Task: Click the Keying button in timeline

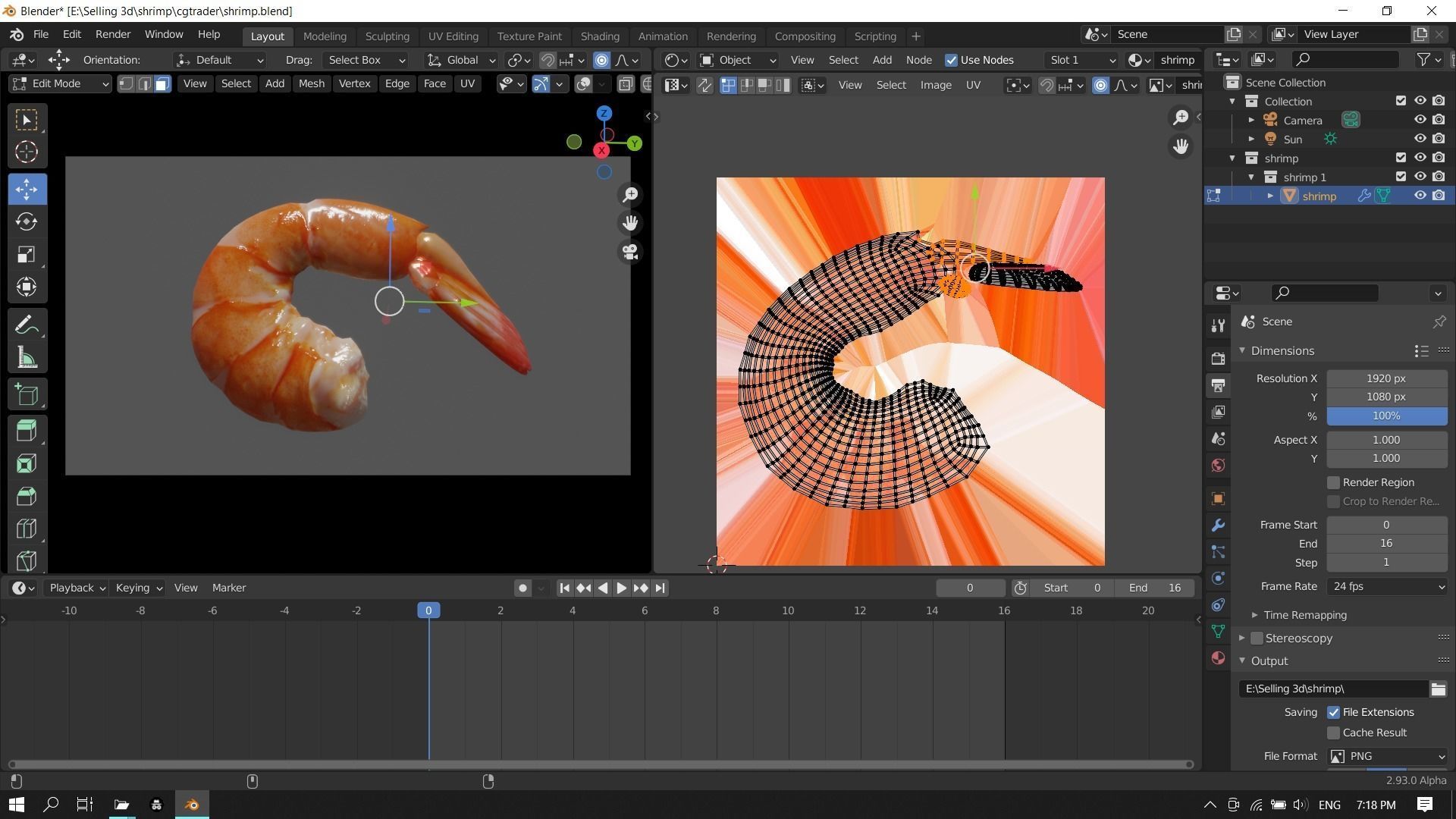Action: pos(138,588)
